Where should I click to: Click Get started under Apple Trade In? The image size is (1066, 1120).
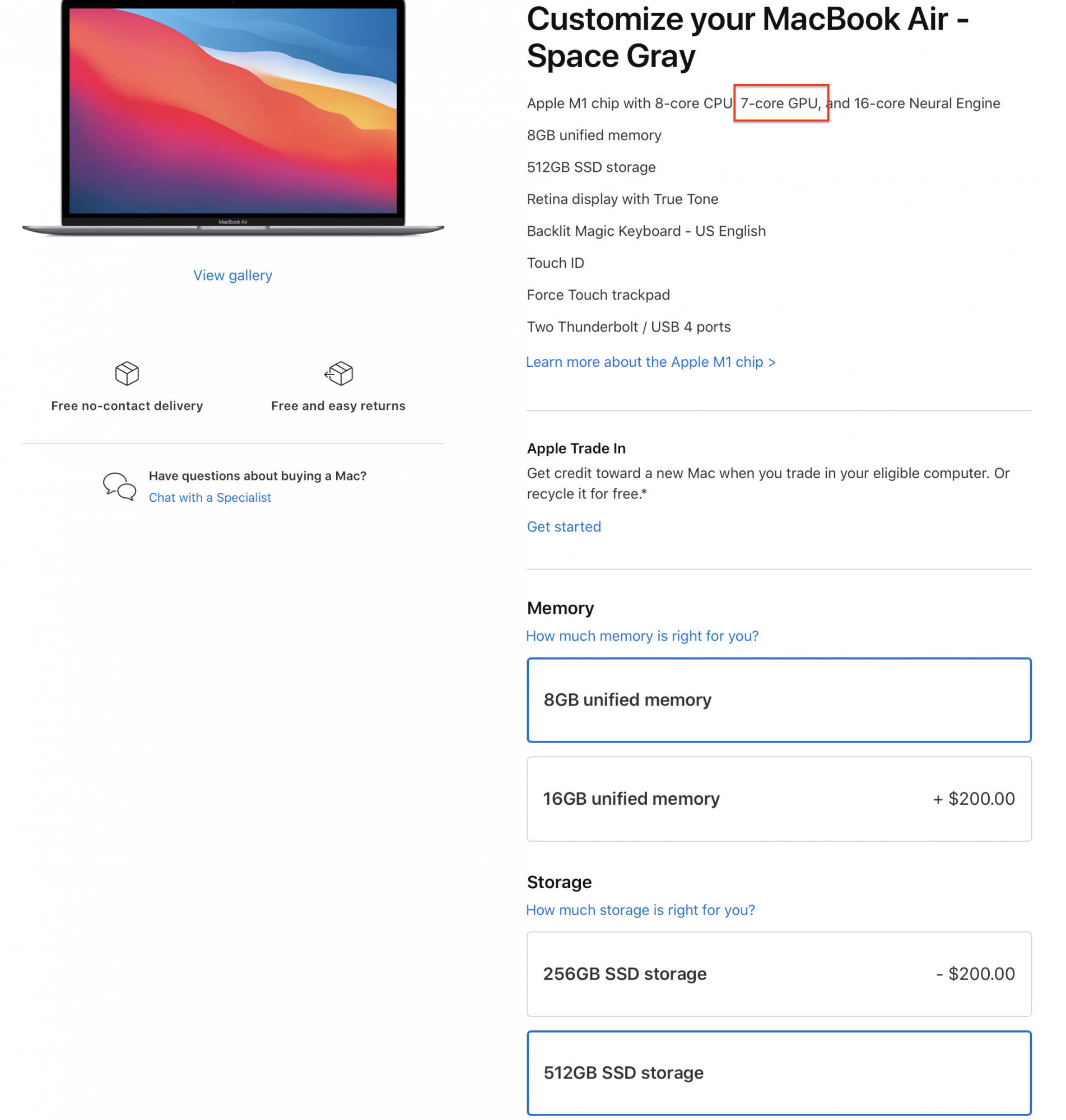pyautogui.click(x=564, y=526)
